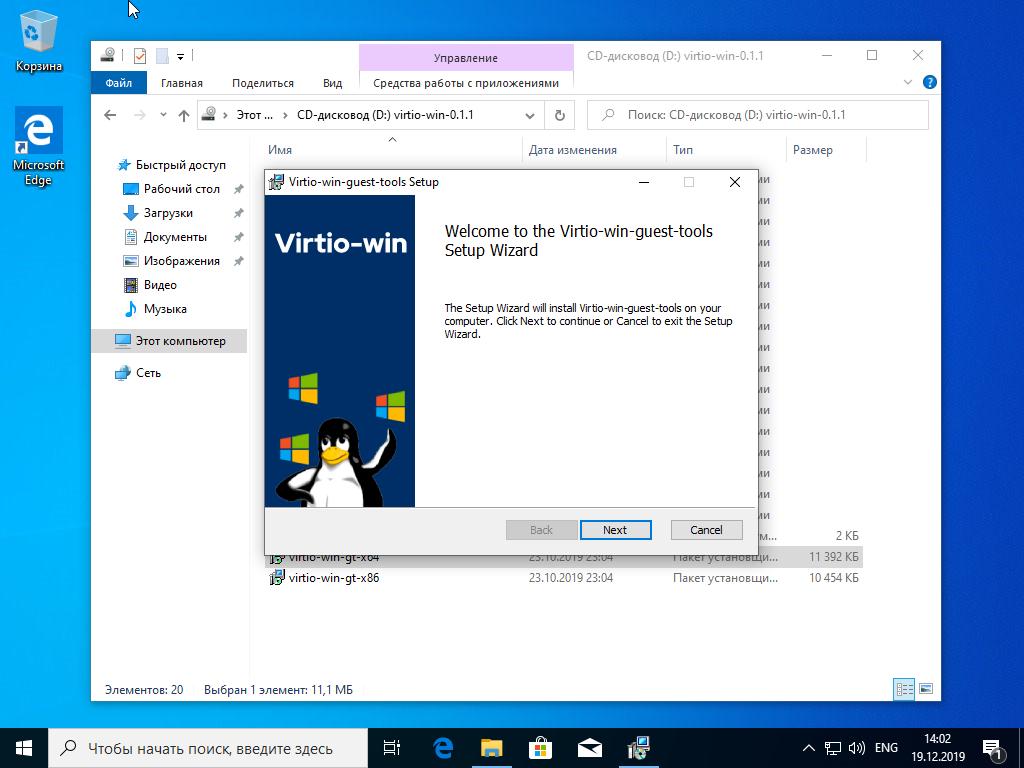Click Next in the Virtio-win setup wizard

(x=614, y=530)
